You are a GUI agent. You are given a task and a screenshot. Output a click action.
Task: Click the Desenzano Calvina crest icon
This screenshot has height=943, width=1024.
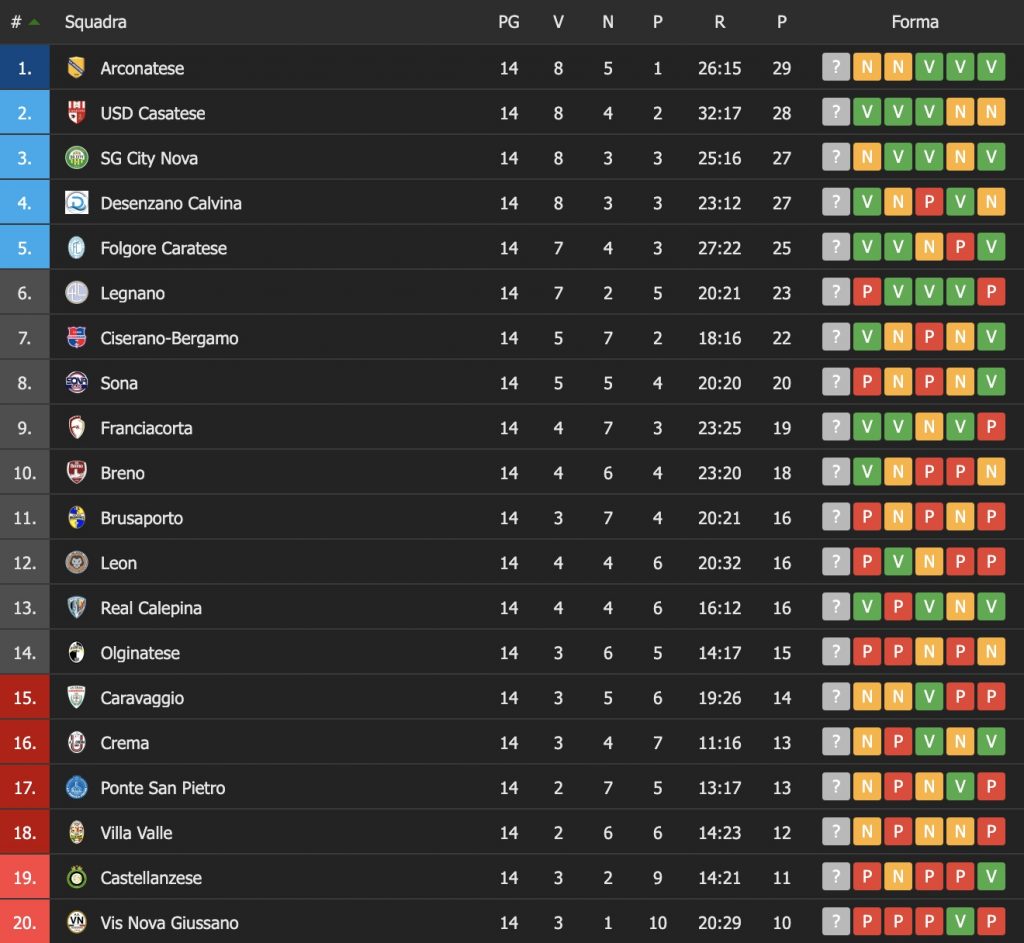pos(76,203)
